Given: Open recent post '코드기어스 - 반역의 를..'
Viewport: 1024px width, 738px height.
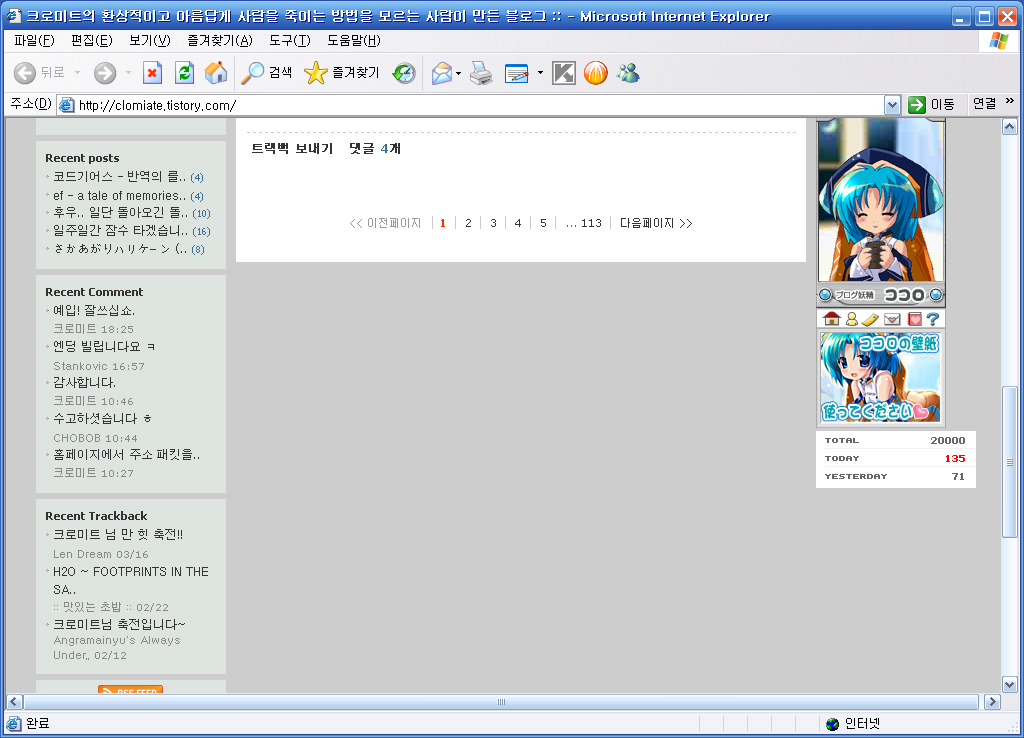Looking at the screenshot, I should point(120,176).
